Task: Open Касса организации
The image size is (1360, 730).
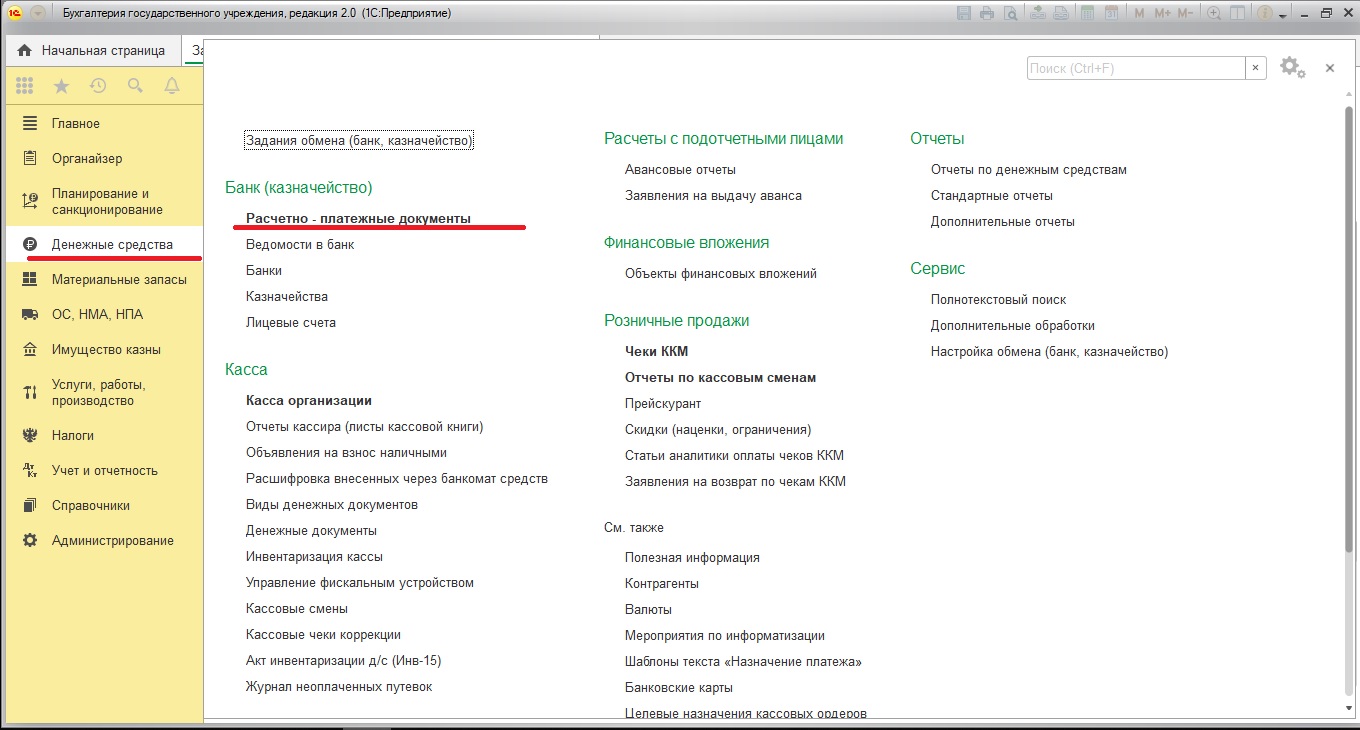Action: pos(309,400)
